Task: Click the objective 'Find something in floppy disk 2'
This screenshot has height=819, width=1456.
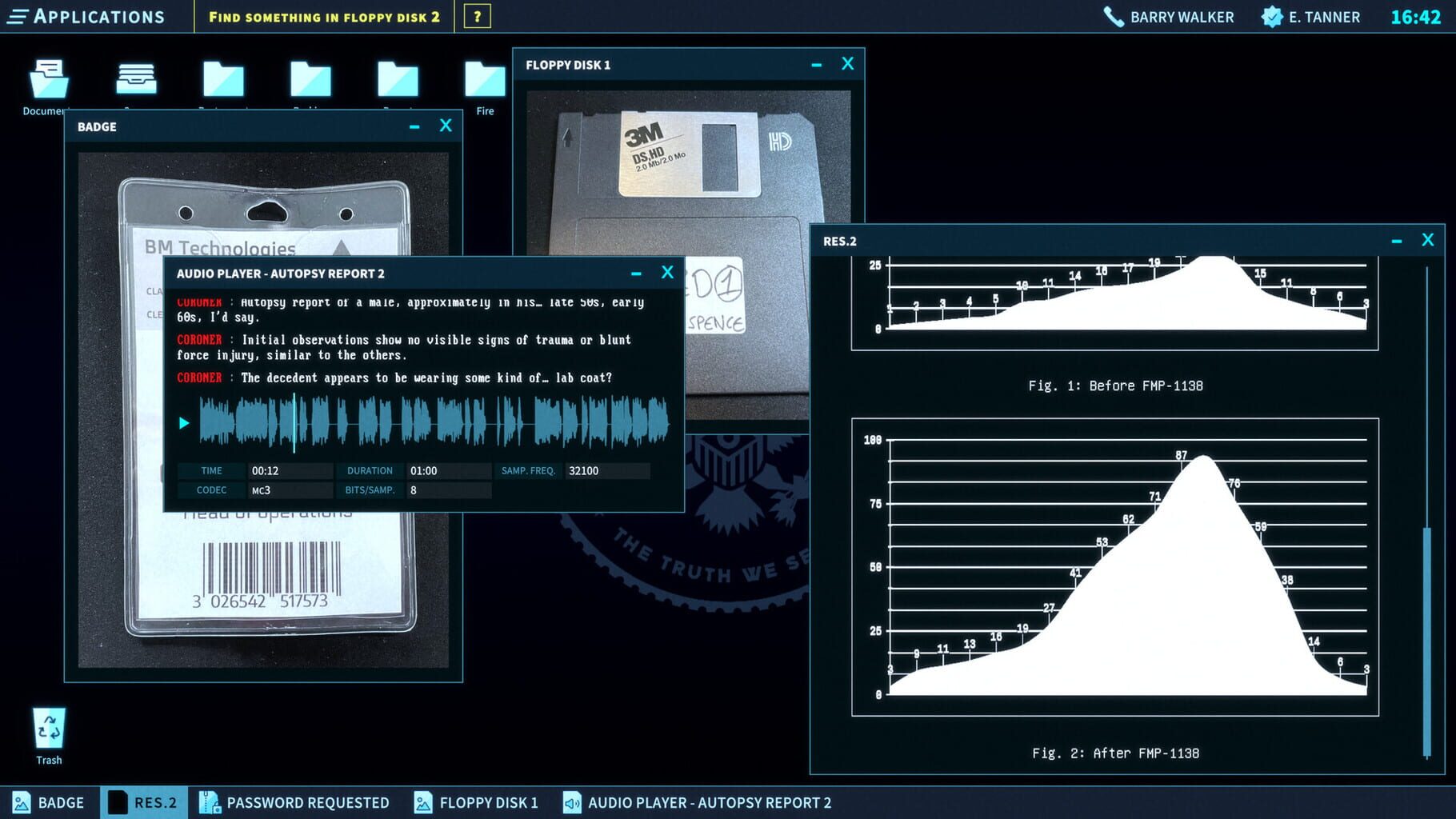Action: (323, 16)
